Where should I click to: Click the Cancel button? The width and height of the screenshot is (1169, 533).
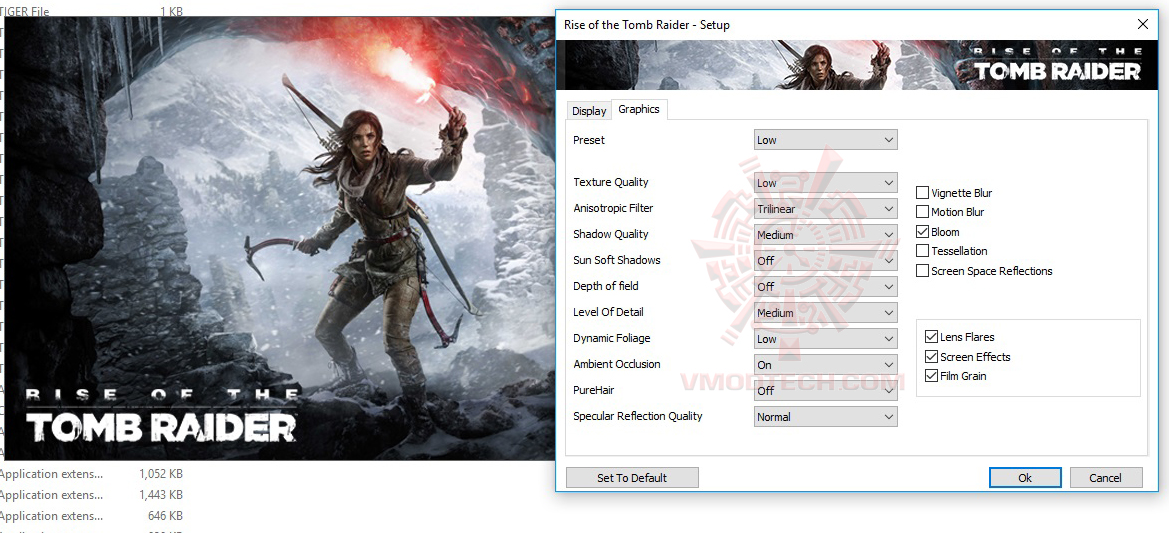1106,478
